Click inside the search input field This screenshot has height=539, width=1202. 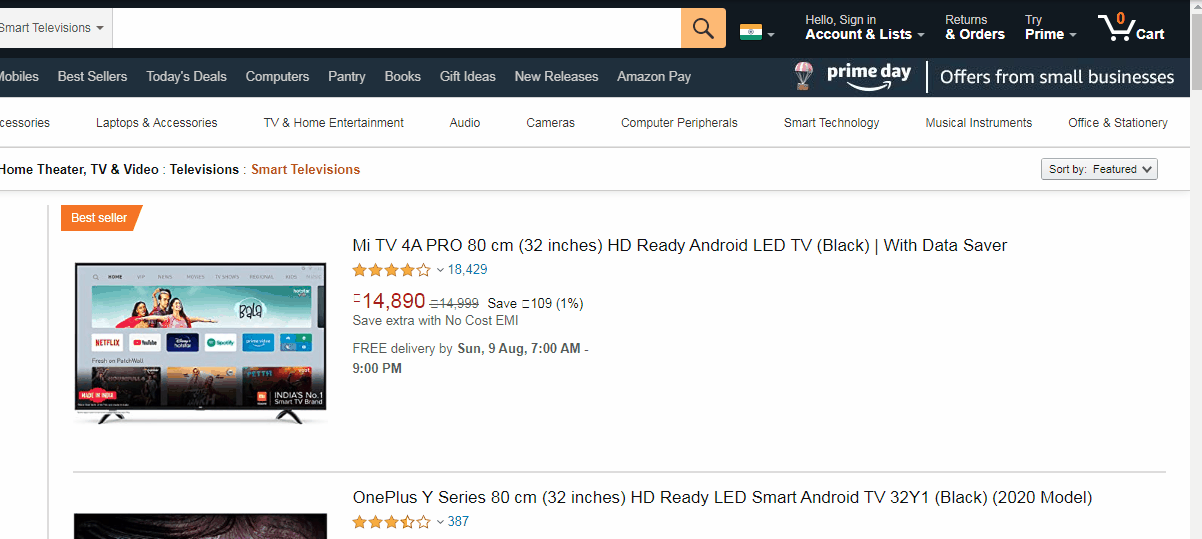[x=396, y=28]
